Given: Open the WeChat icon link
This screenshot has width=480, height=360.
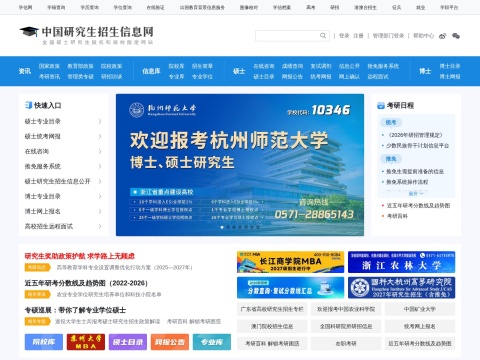Looking at the screenshot, I should tap(456, 36).
